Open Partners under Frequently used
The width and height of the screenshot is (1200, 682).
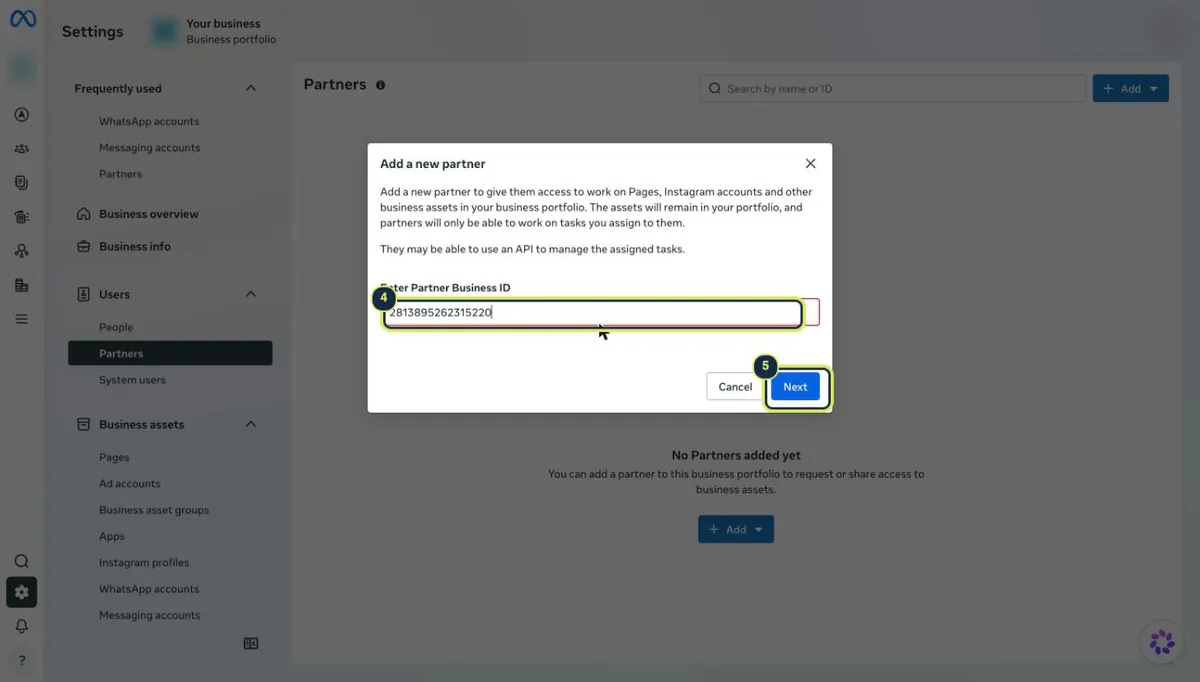pos(121,174)
